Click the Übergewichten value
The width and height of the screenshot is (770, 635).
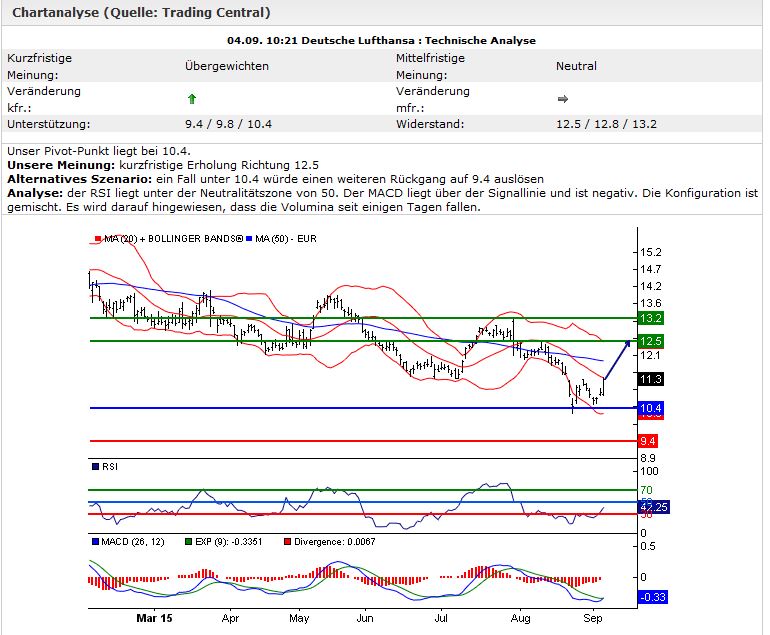[227, 66]
